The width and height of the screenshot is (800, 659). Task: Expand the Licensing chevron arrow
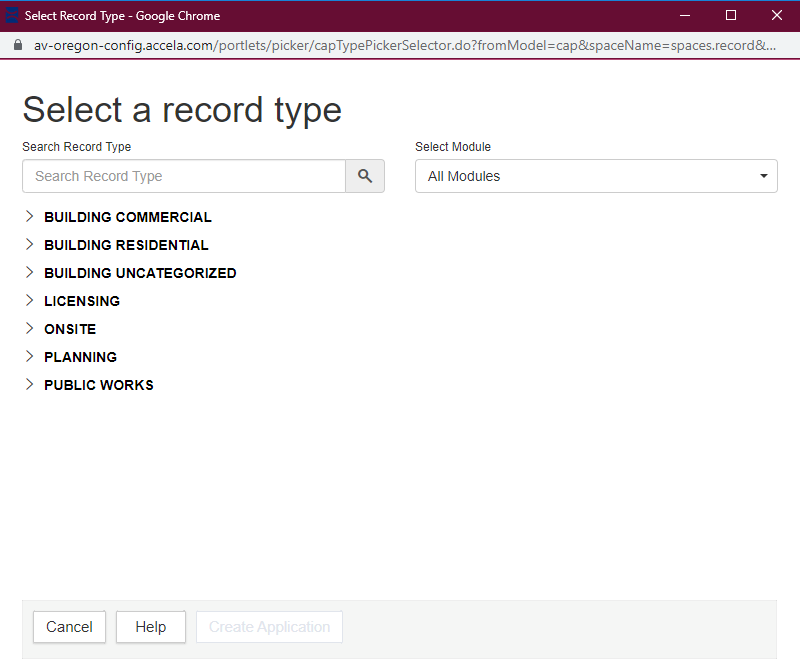point(30,301)
